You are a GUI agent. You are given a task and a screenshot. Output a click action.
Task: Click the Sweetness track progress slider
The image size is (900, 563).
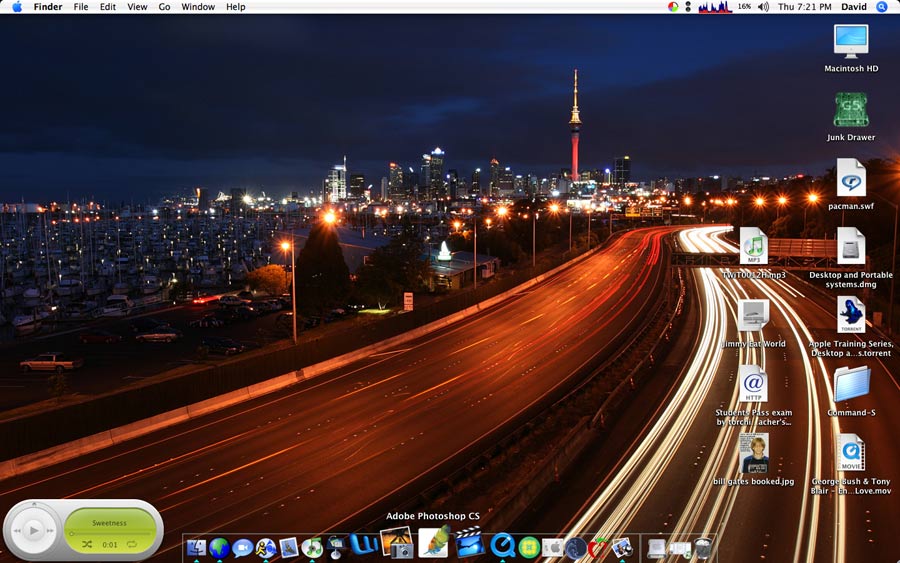[110, 533]
